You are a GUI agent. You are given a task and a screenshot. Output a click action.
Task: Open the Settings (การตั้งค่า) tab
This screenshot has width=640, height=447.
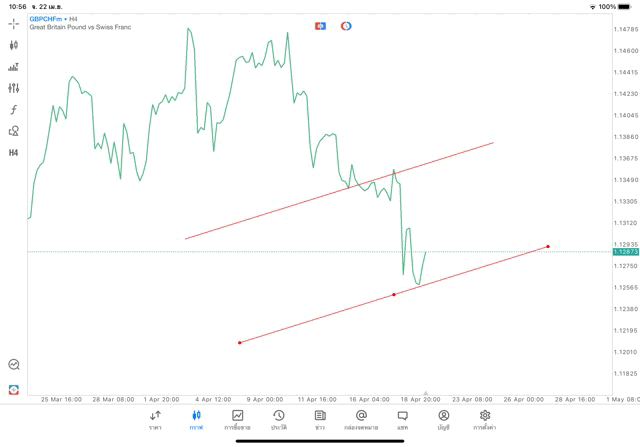[485, 419]
